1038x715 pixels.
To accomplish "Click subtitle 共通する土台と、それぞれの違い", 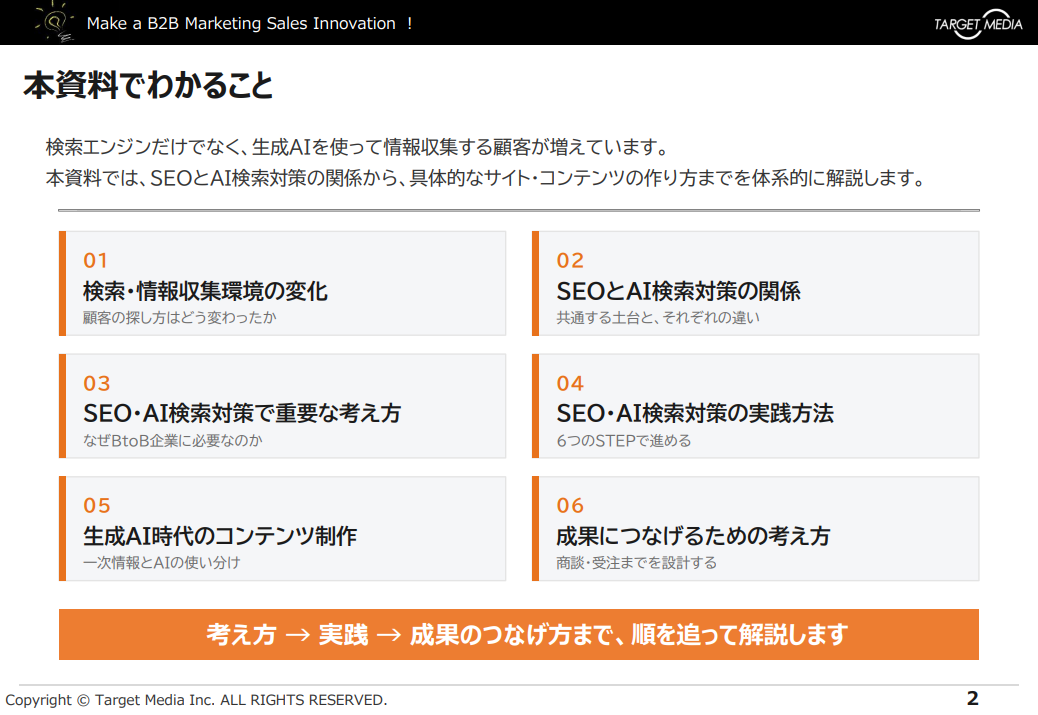I will point(658,318).
